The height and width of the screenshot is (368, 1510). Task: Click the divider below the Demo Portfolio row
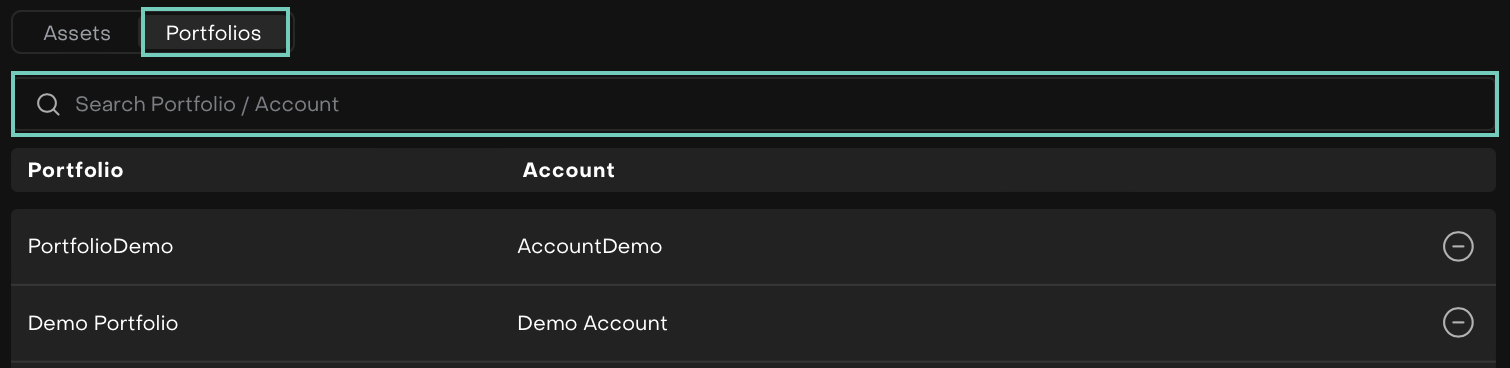pyautogui.click(x=754, y=362)
